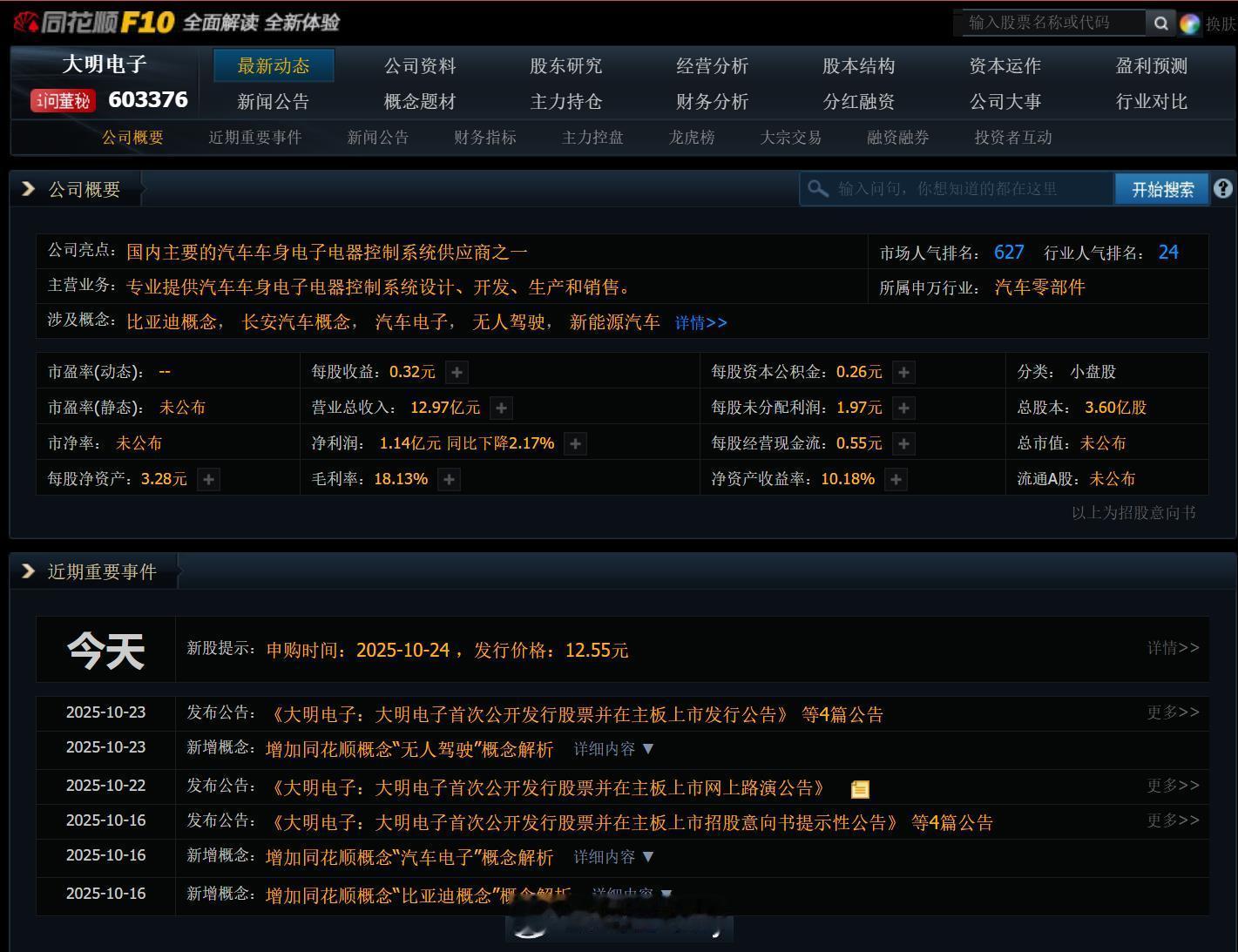Click the red 问董秘 badge

click(63, 101)
